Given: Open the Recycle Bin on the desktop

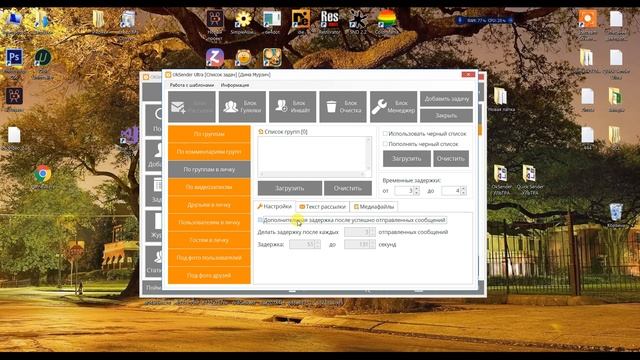Looking at the screenshot, I should pos(616,212).
